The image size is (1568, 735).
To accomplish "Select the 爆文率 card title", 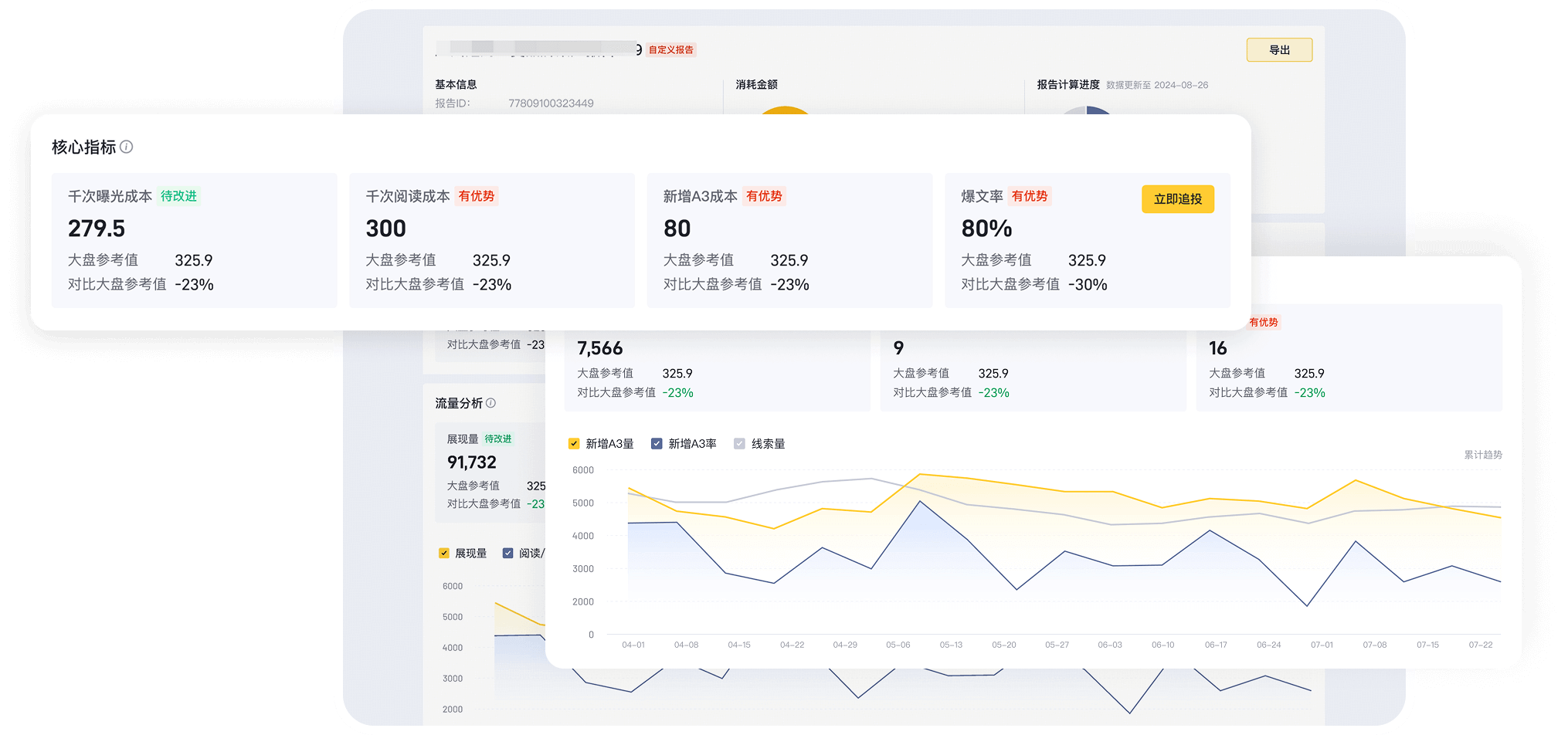I will (982, 196).
